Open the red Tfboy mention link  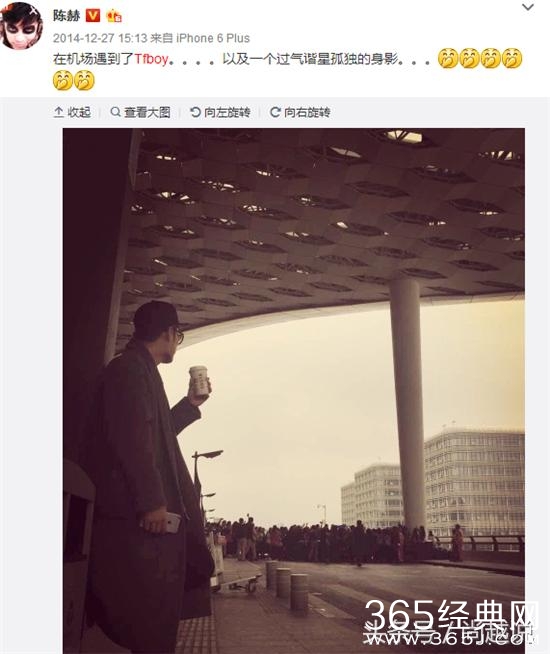click(151, 59)
